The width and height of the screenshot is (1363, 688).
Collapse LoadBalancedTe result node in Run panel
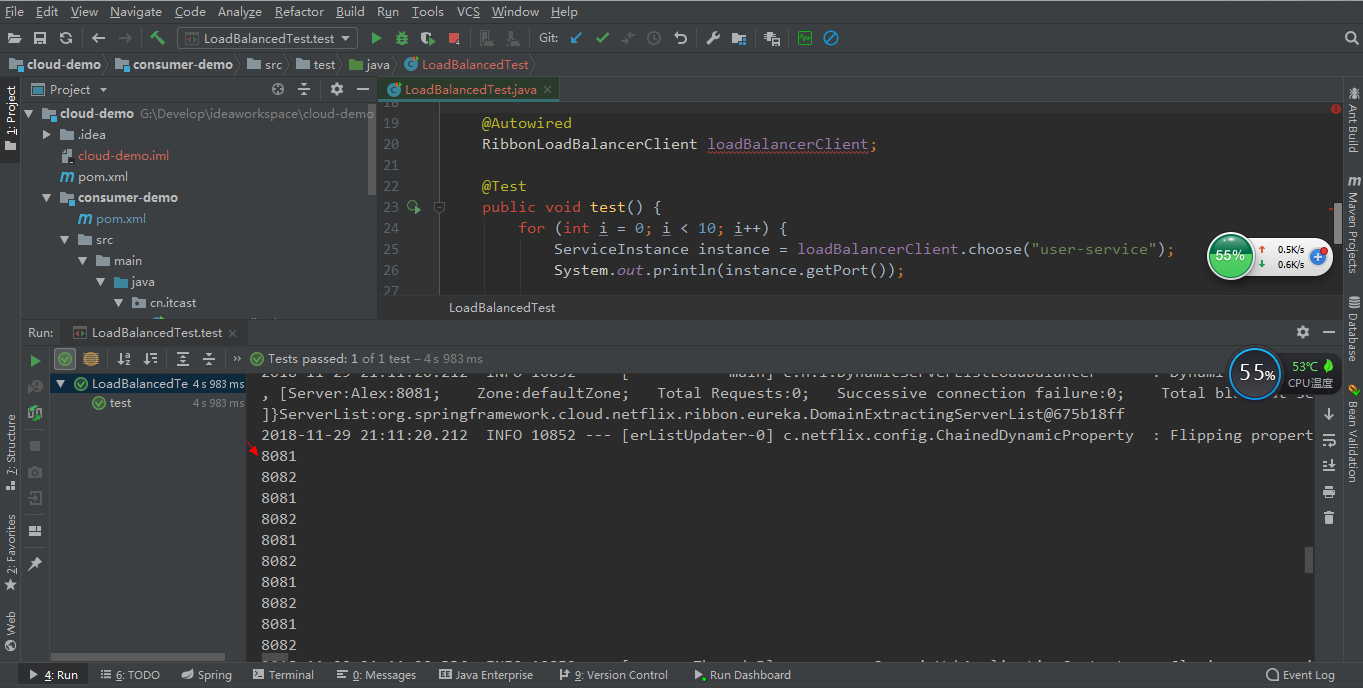pyautogui.click(x=61, y=384)
